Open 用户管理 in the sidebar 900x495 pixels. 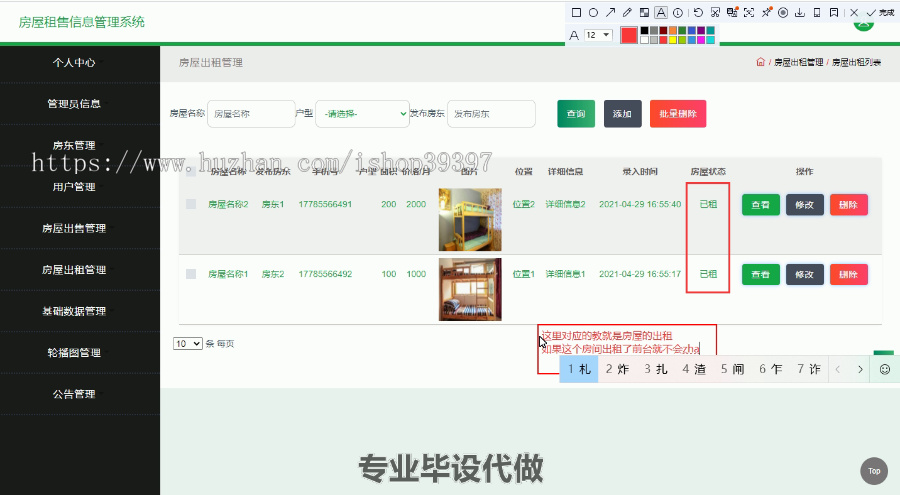(x=74, y=187)
